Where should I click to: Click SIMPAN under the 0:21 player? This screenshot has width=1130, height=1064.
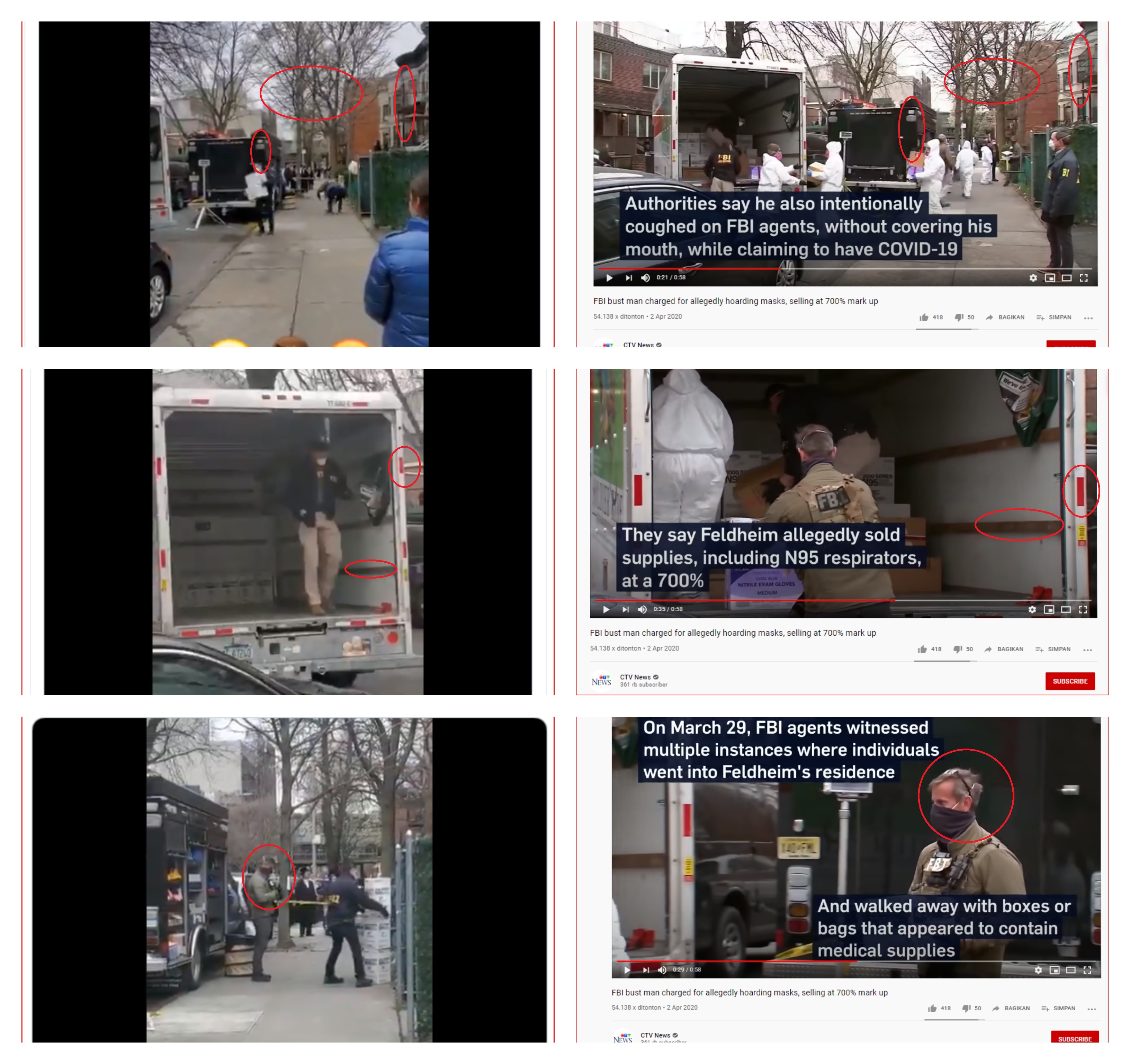coord(1054,318)
